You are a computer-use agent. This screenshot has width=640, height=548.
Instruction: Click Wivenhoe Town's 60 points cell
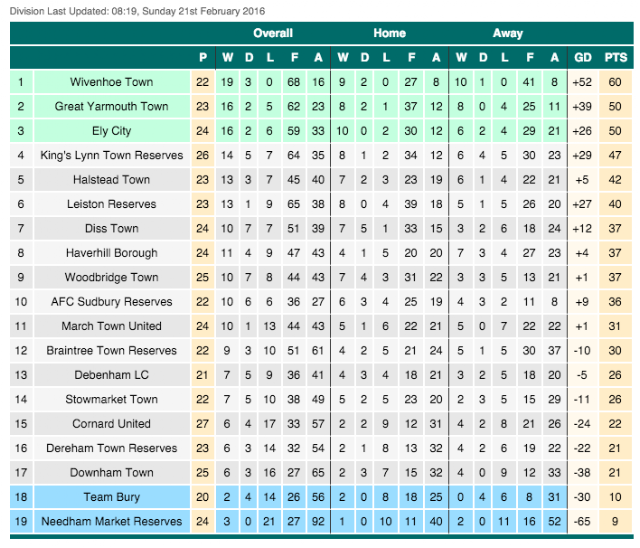(x=615, y=82)
